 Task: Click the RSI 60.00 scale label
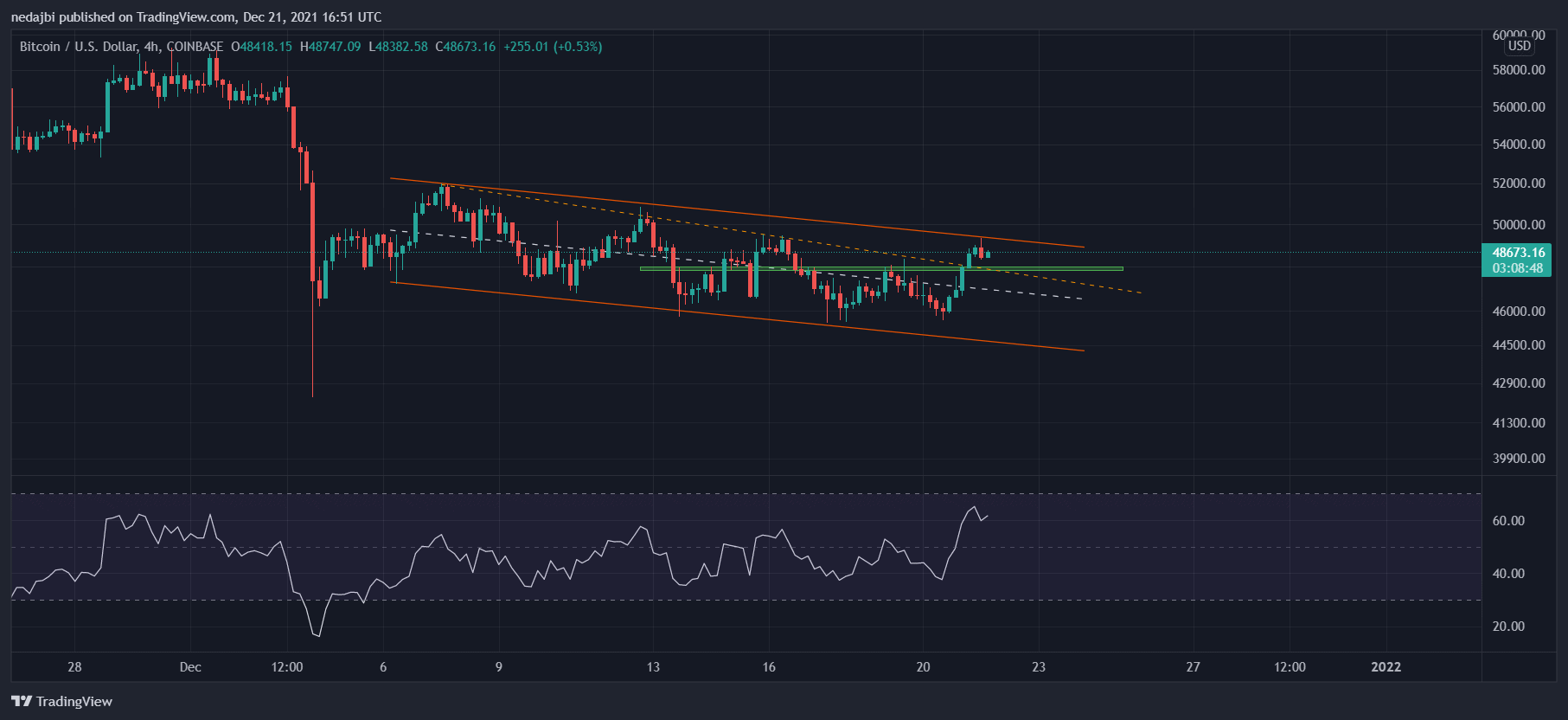(x=1508, y=521)
